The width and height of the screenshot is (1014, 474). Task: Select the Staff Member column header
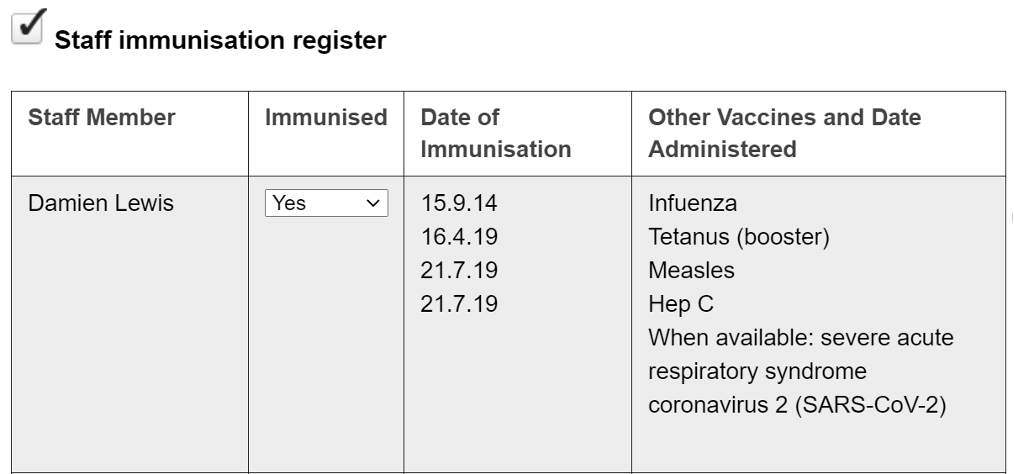click(102, 118)
